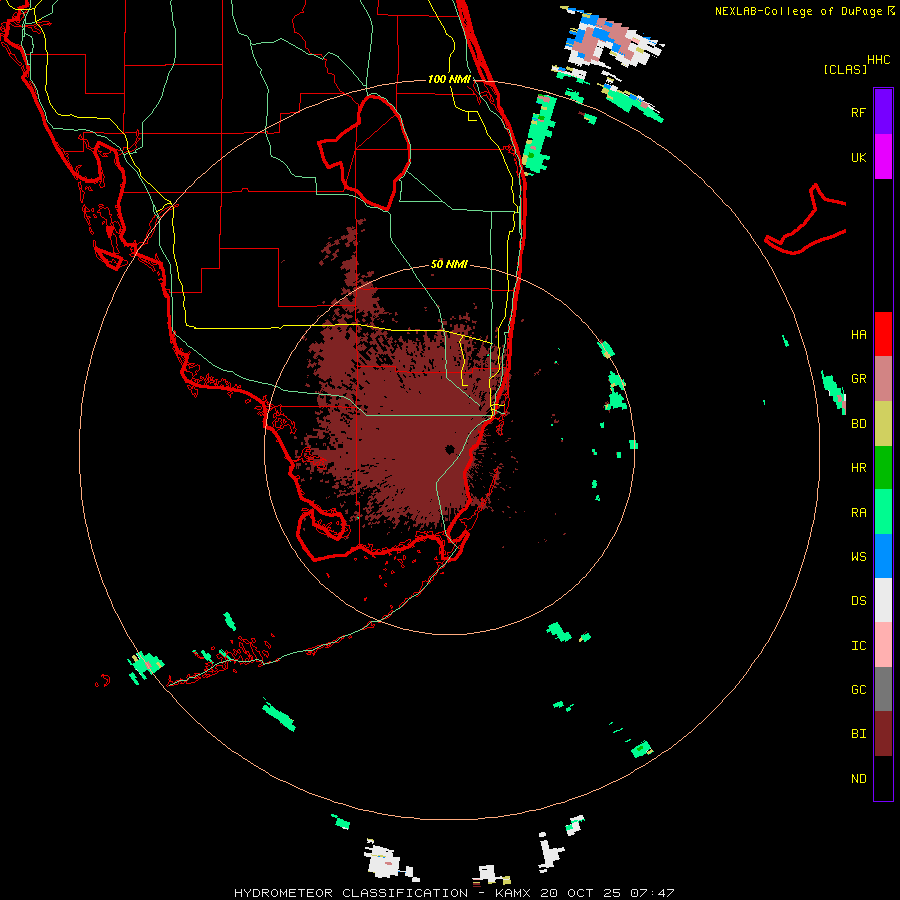The image size is (900, 900).
Task: Click the '20 OCT 25 07:47' timestamp
Action: click(x=606, y=893)
